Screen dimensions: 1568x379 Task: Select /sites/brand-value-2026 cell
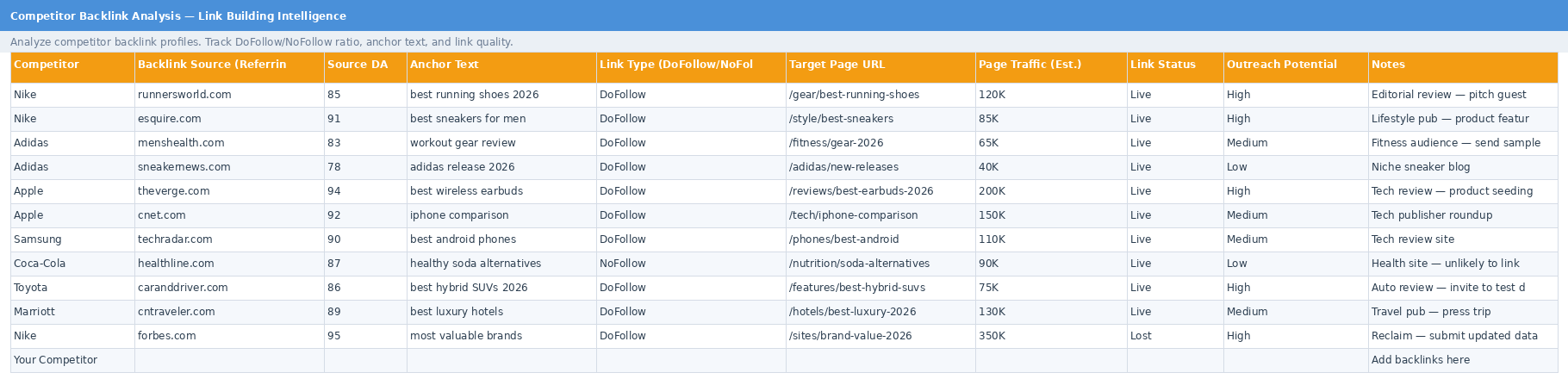pyautogui.click(x=880, y=337)
